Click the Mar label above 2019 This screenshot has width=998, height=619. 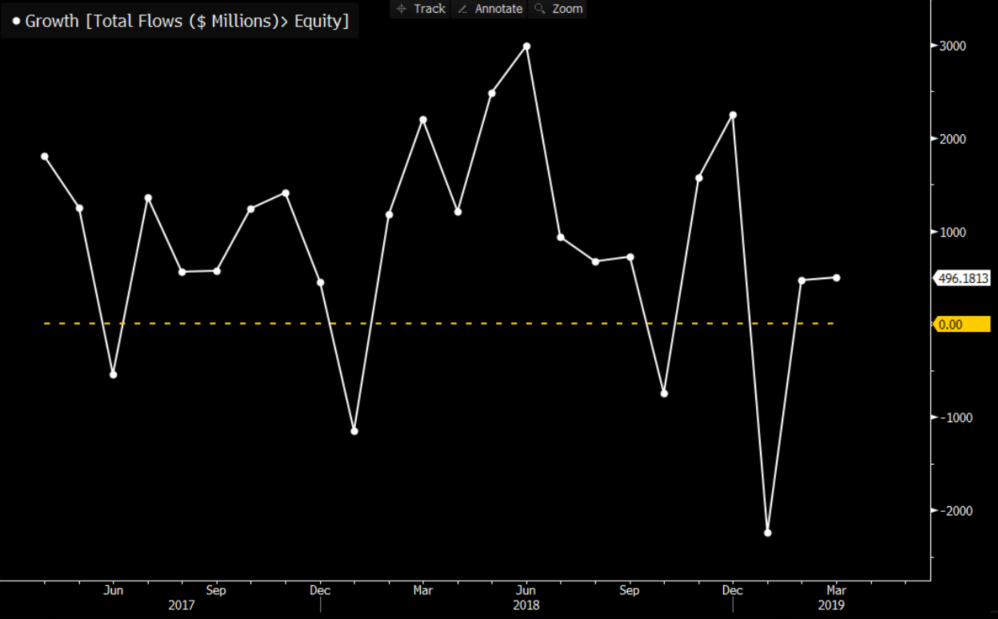point(836,590)
